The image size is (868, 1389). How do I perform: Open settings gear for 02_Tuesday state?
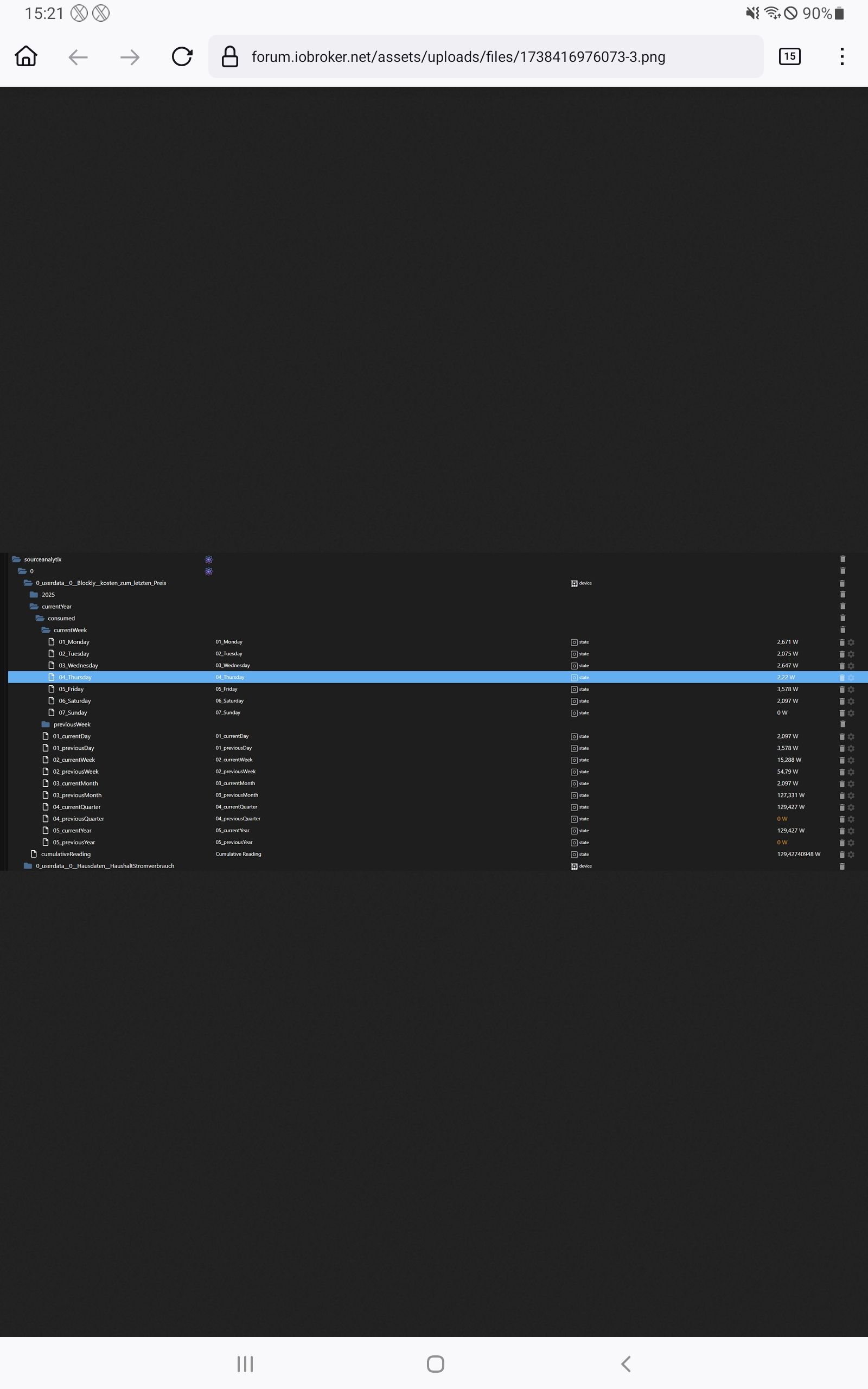851,654
